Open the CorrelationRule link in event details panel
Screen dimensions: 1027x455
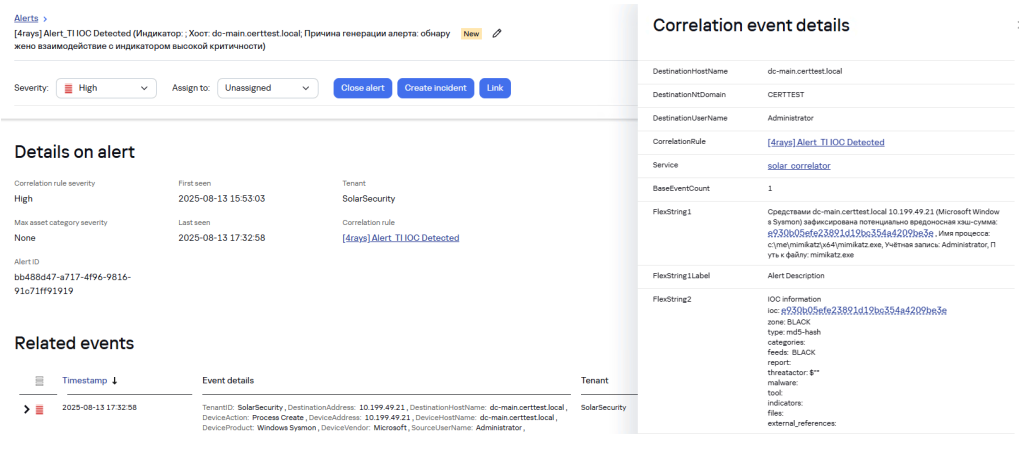[x=825, y=142]
